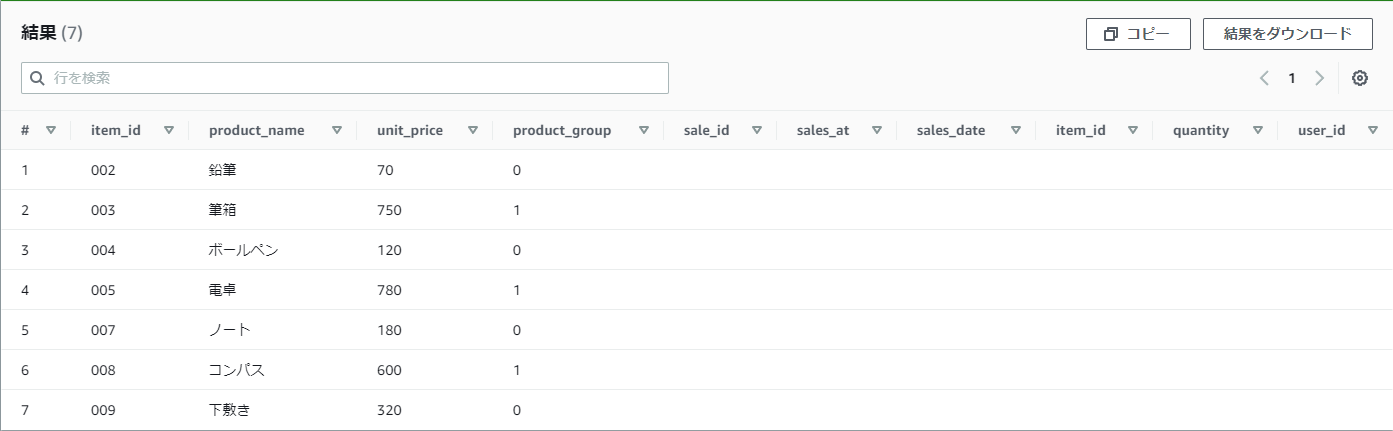Click the 結果をダウンロード button
The image size is (1393, 431).
point(1287,34)
